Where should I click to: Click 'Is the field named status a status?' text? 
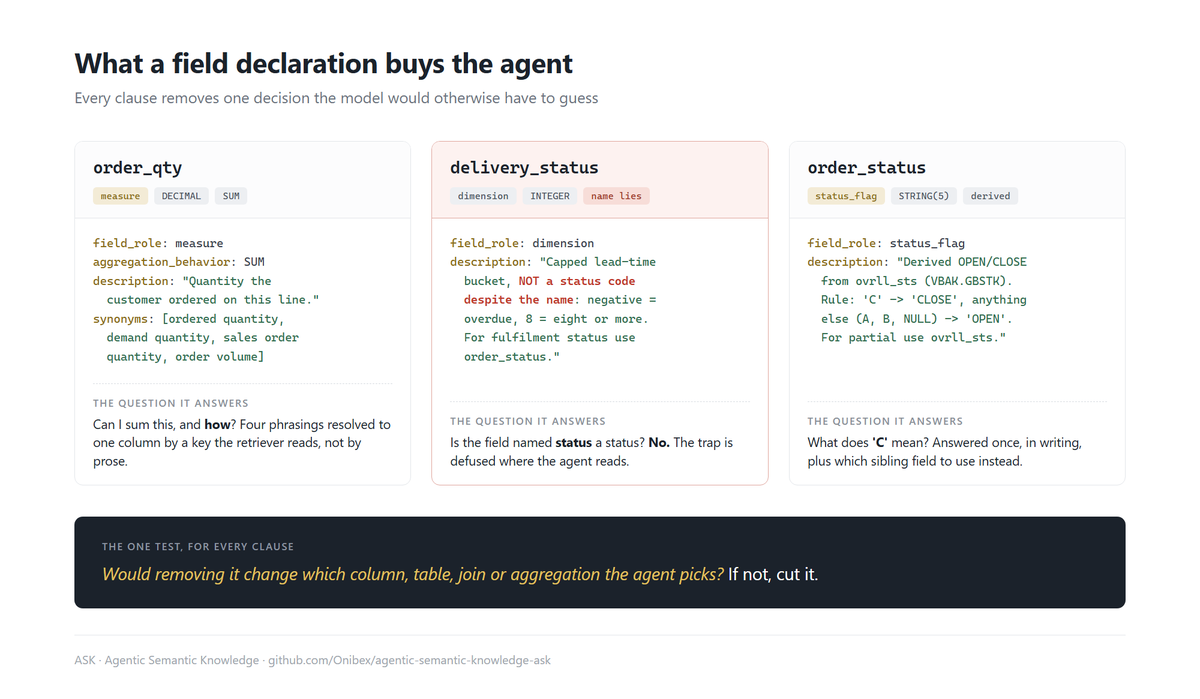547,443
